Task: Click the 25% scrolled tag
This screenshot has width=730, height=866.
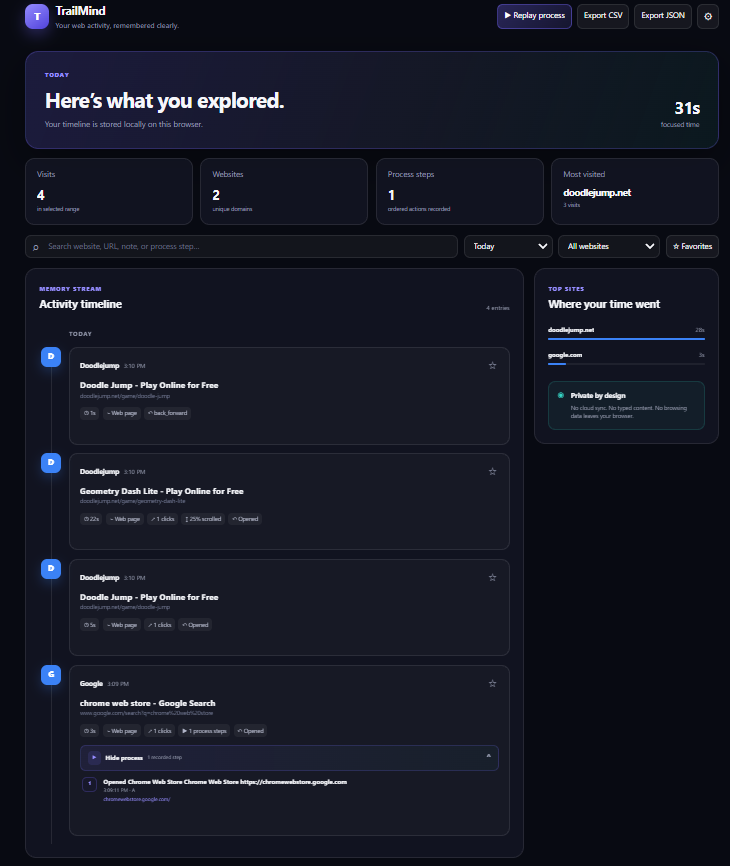Action: tap(203, 519)
